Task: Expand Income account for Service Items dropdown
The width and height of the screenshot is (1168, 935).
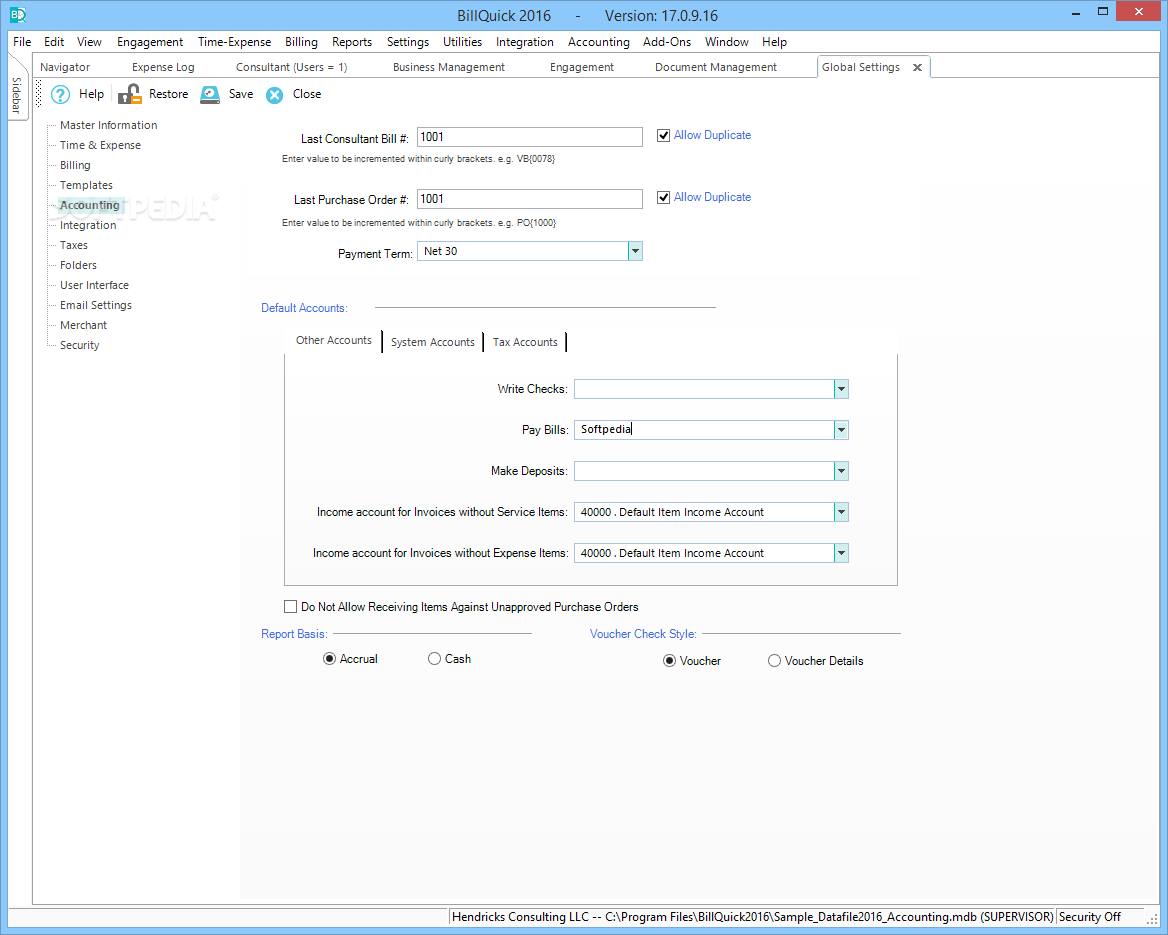Action: tap(841, 512)
